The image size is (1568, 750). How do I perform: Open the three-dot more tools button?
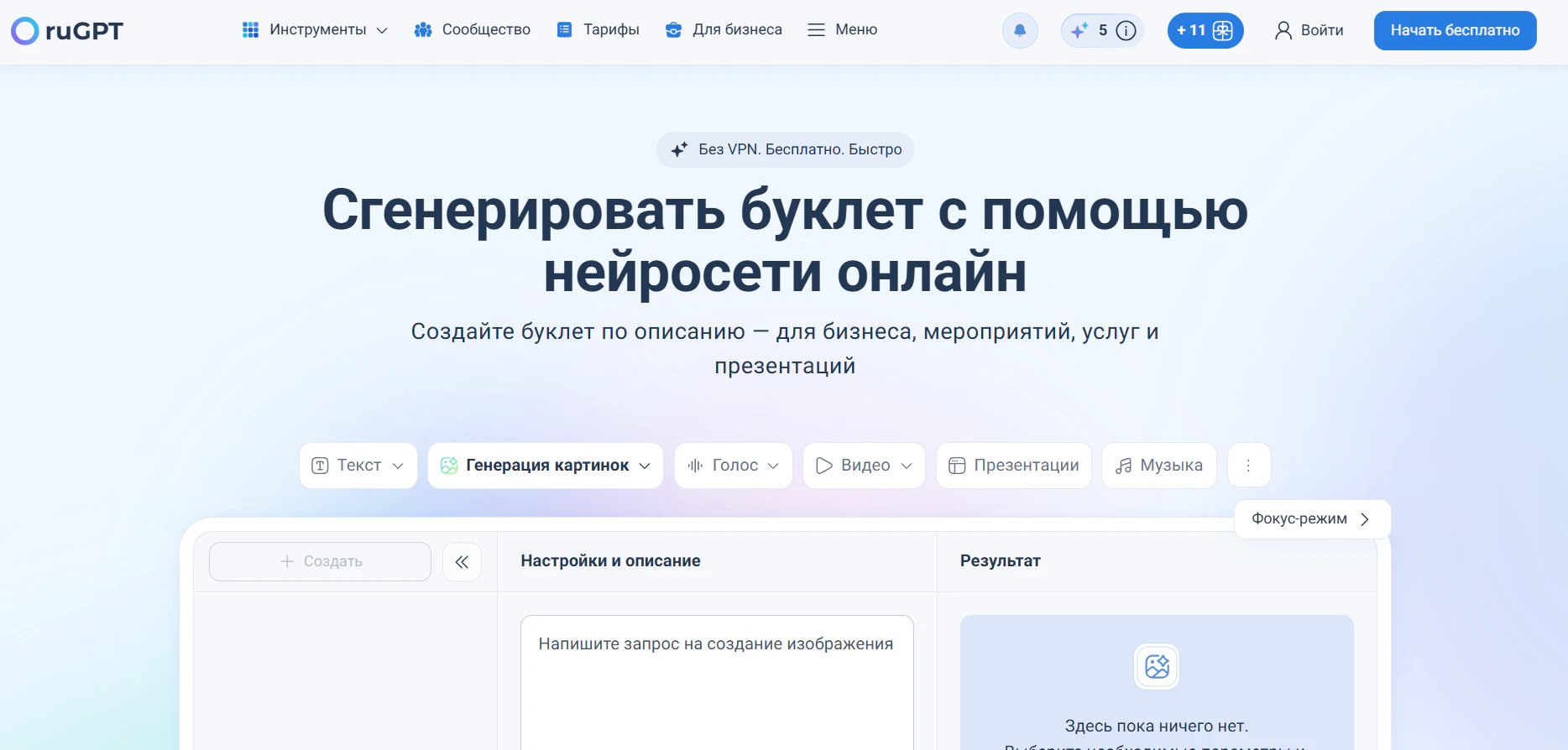pos(1249,466)
